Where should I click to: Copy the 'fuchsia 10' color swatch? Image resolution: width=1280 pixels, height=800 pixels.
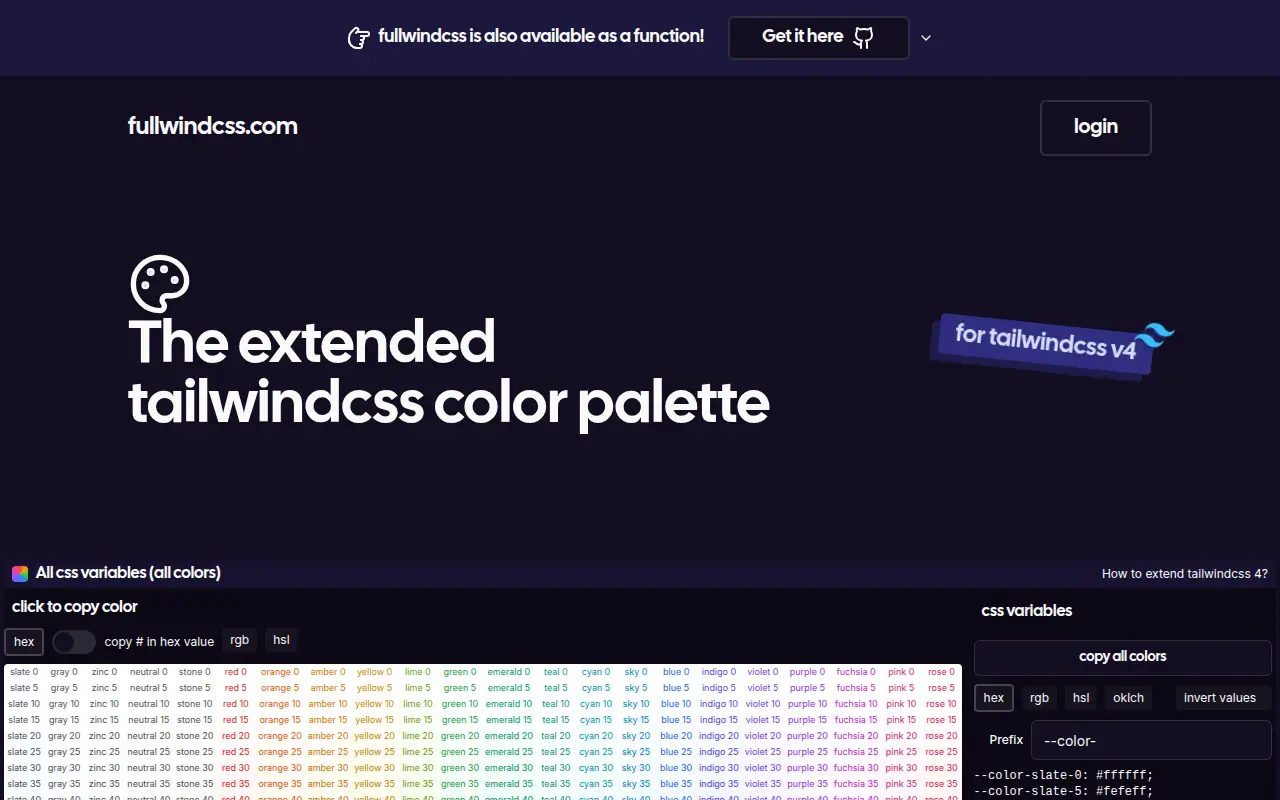[x=856, y=704]
